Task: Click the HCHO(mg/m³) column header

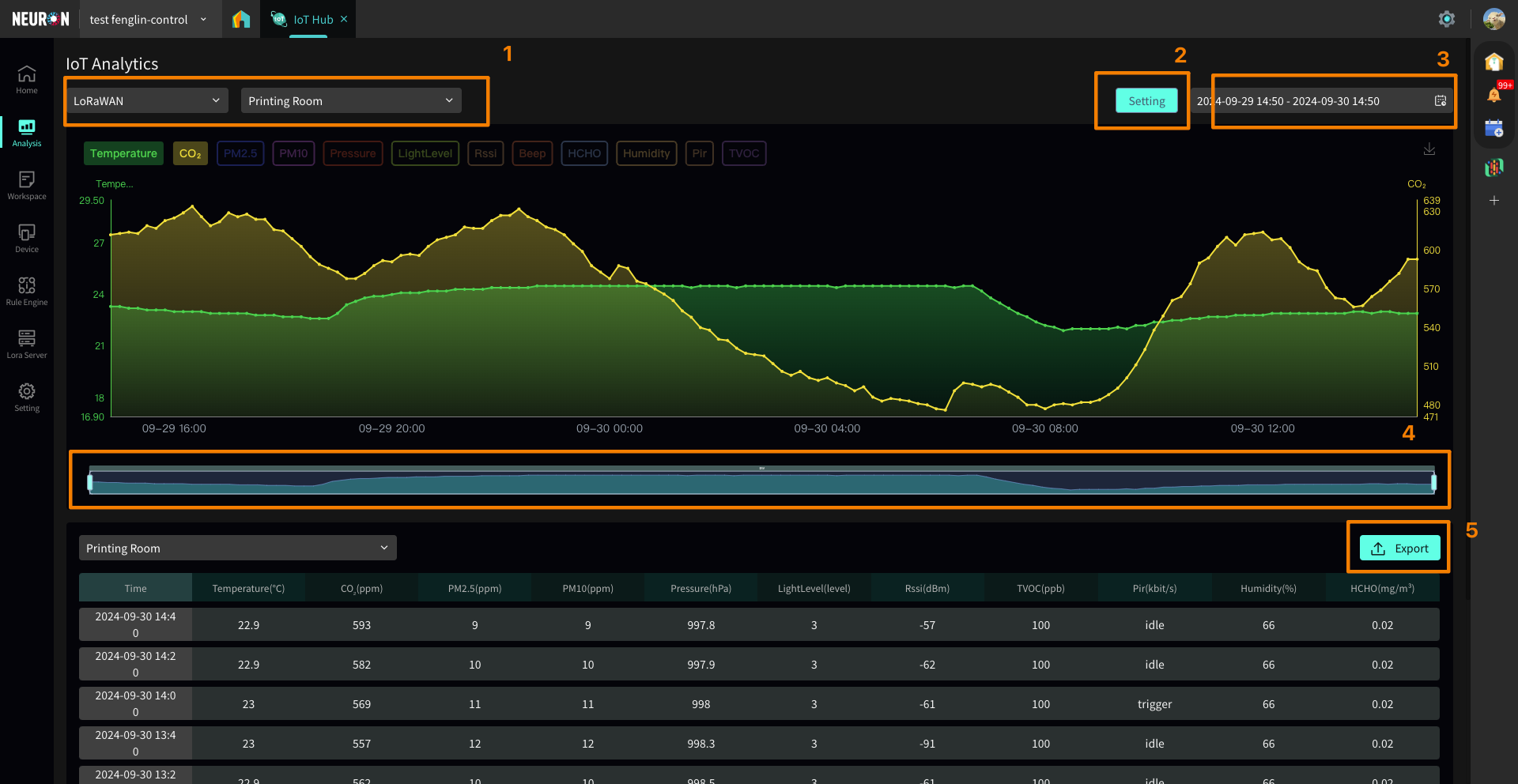Action: click(1382, 588)
